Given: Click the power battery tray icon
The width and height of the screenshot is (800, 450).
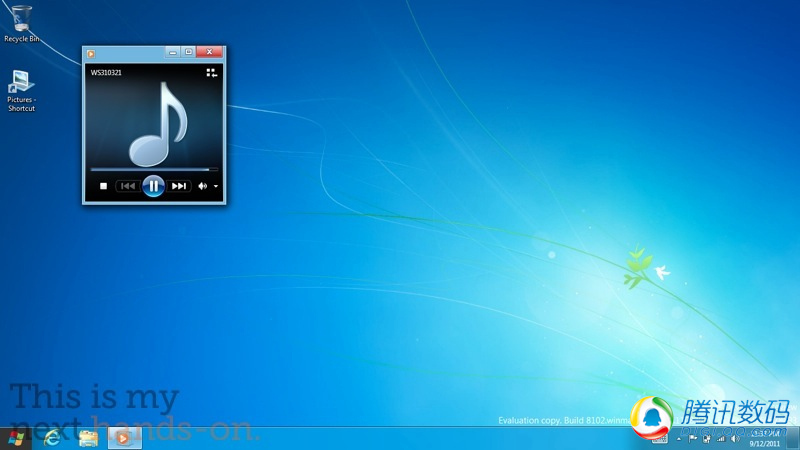Looking at the screenshot, I should coord(707,439).
